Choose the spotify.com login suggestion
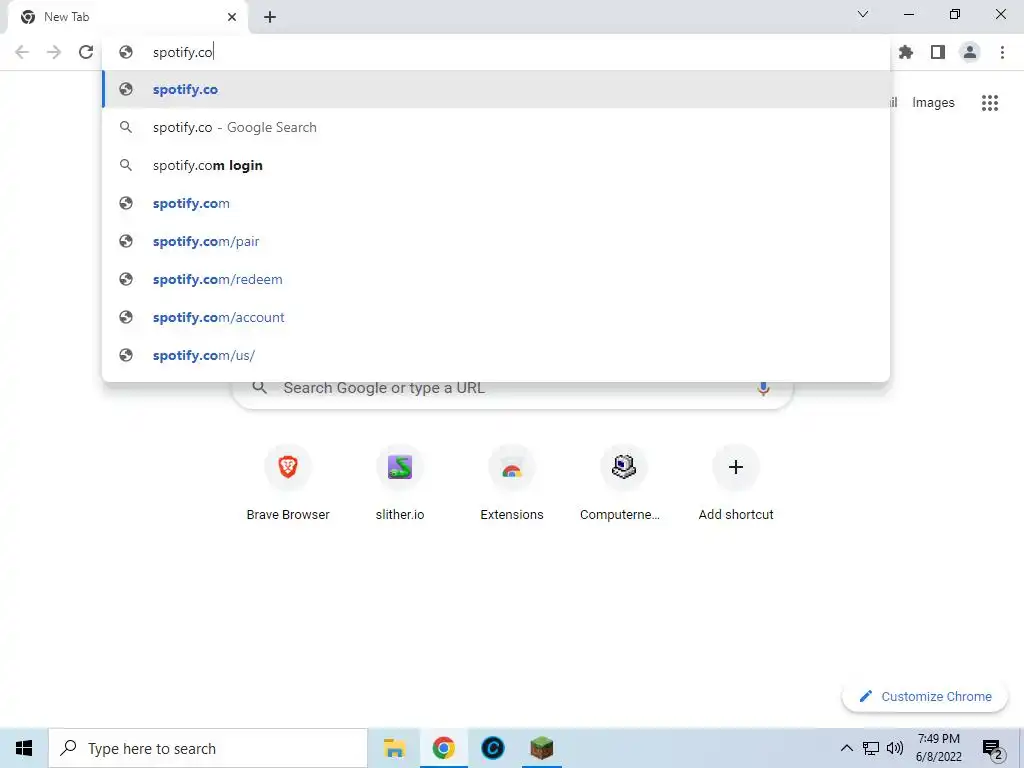Viewport: 1024px width, 768px height. [x=496, y=165]
